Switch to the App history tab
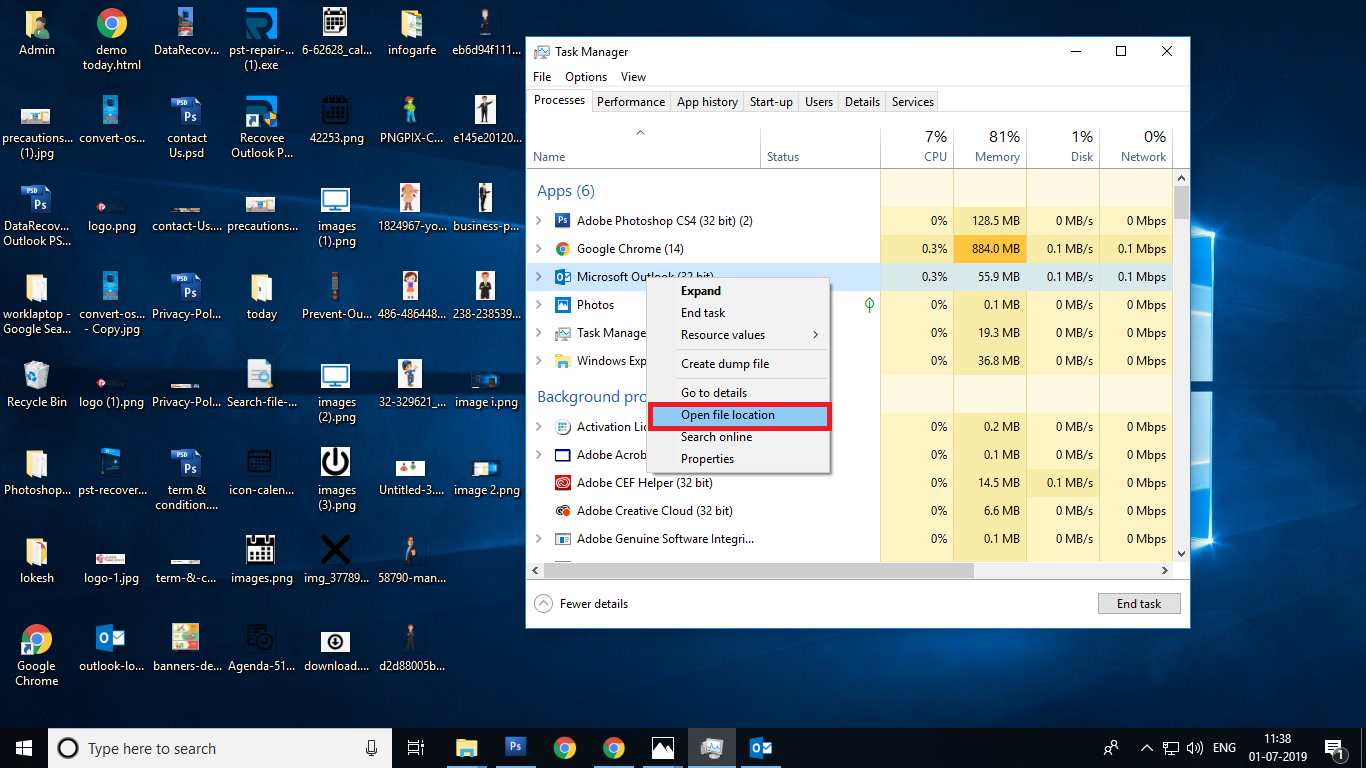This screenshot has width=1366, height=768. pyautogui.click(x=707, y=102)
